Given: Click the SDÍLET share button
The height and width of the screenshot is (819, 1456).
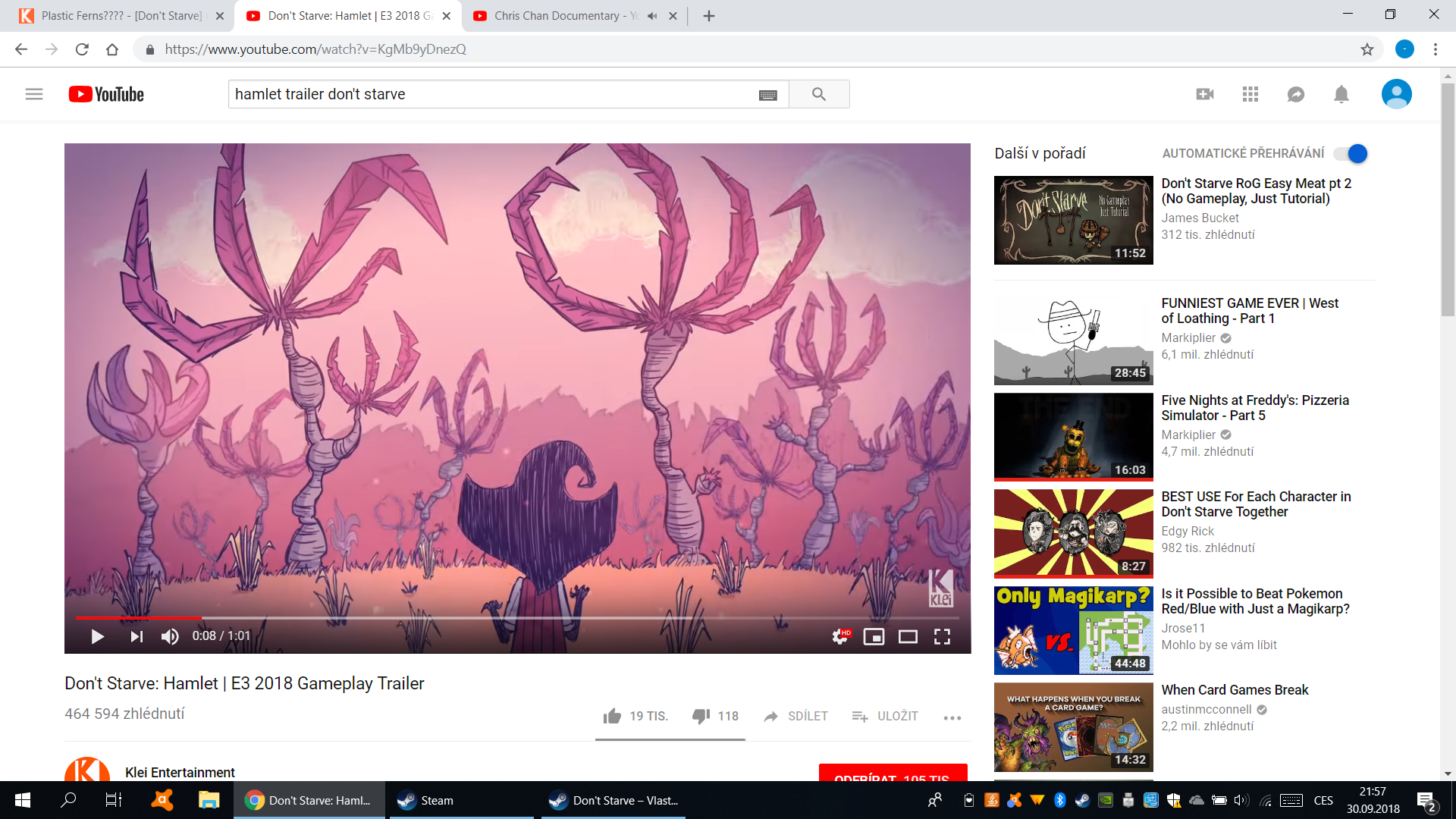Looking at the screenshot, I should click(x=796, y=716).
